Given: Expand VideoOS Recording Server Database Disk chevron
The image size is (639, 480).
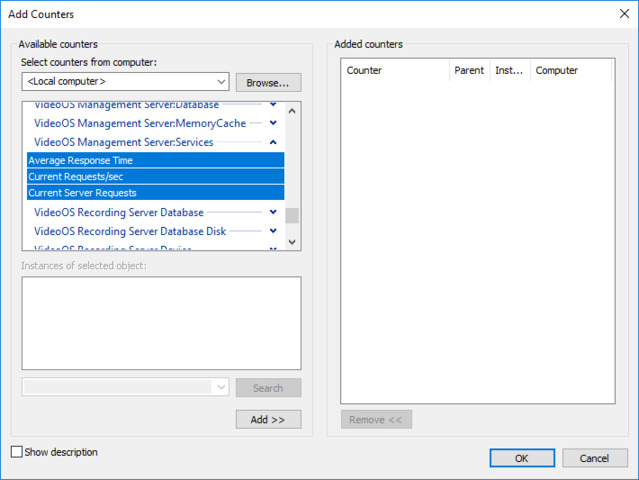Looking at the screenshot, I should click(272, 231).
